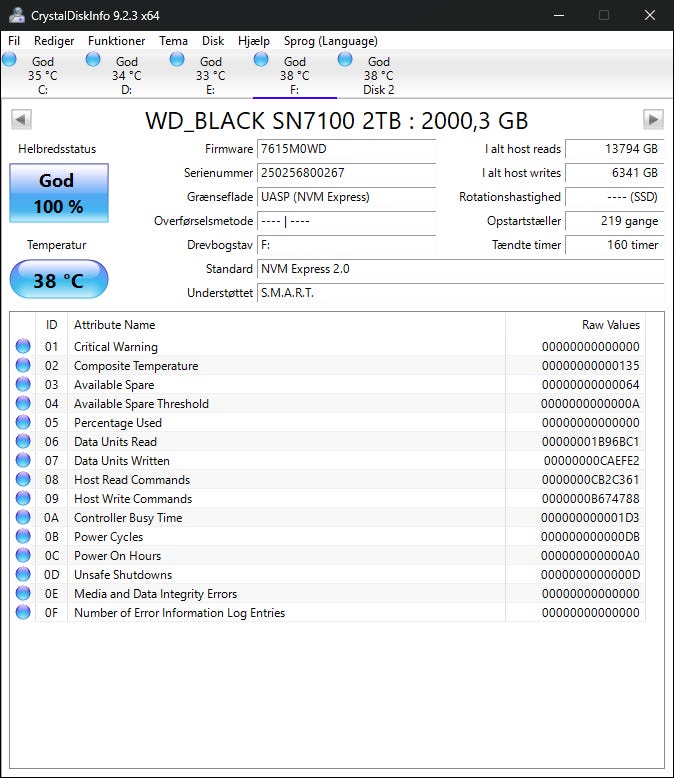Select drive C: status orb at 35 °C

coord(10,61)
